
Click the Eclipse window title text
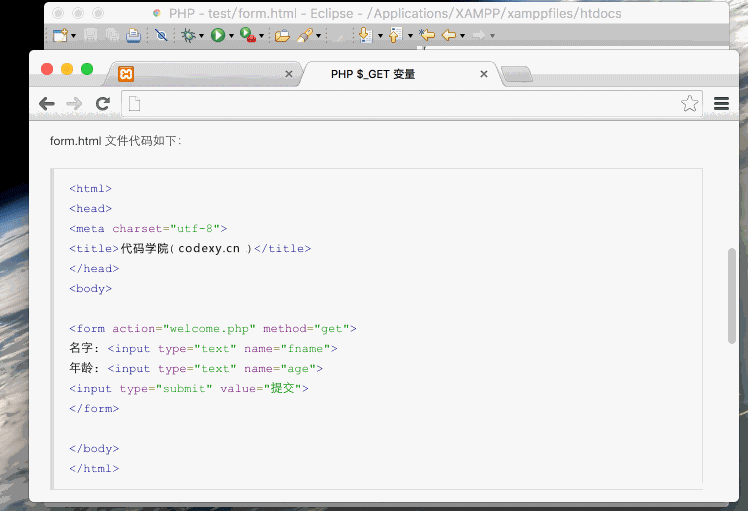coord(395,13)
